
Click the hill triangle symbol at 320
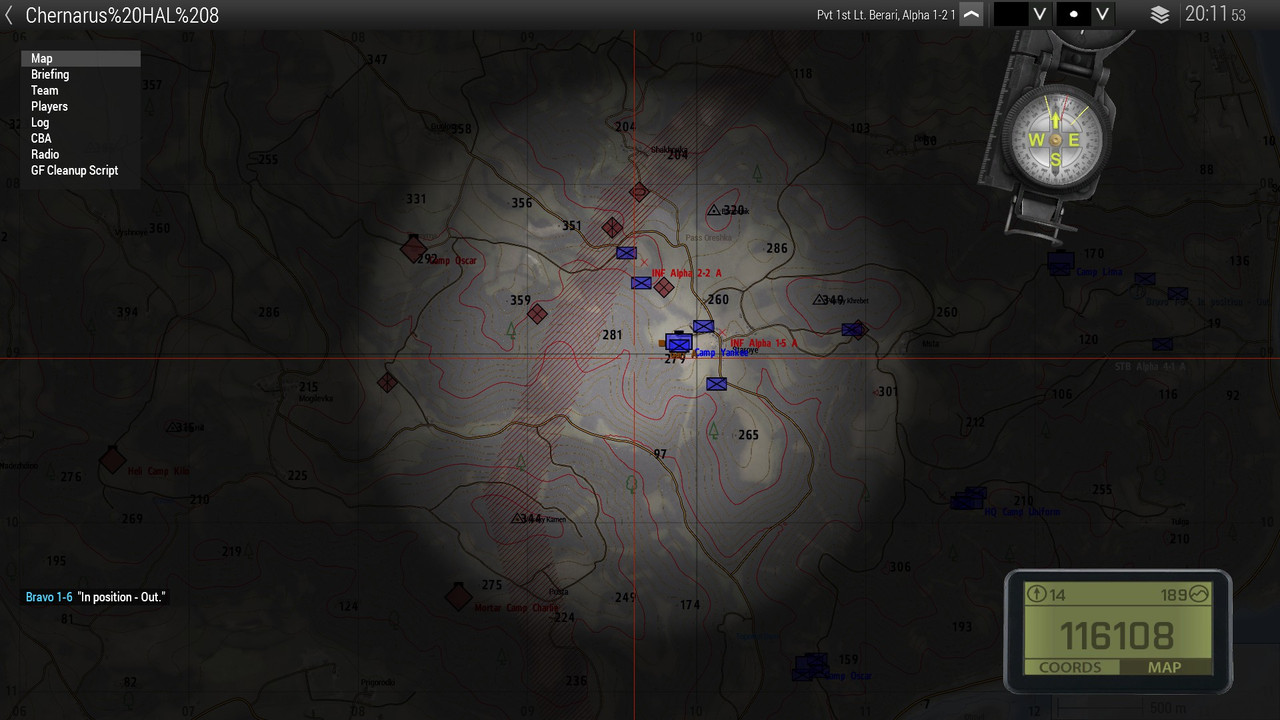click(x=714, y=210)
